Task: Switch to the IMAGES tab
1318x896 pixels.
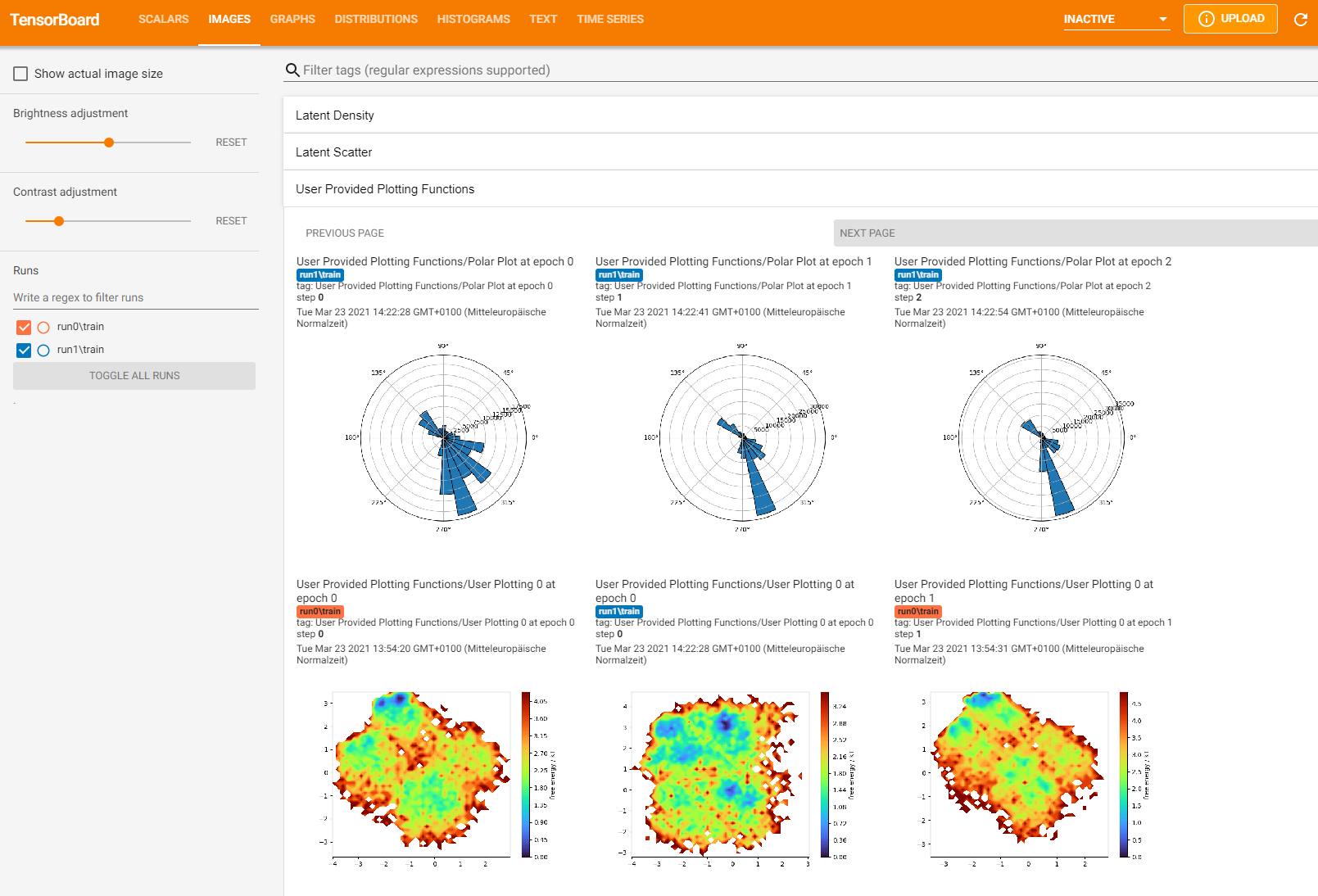Action: point(229,19)
